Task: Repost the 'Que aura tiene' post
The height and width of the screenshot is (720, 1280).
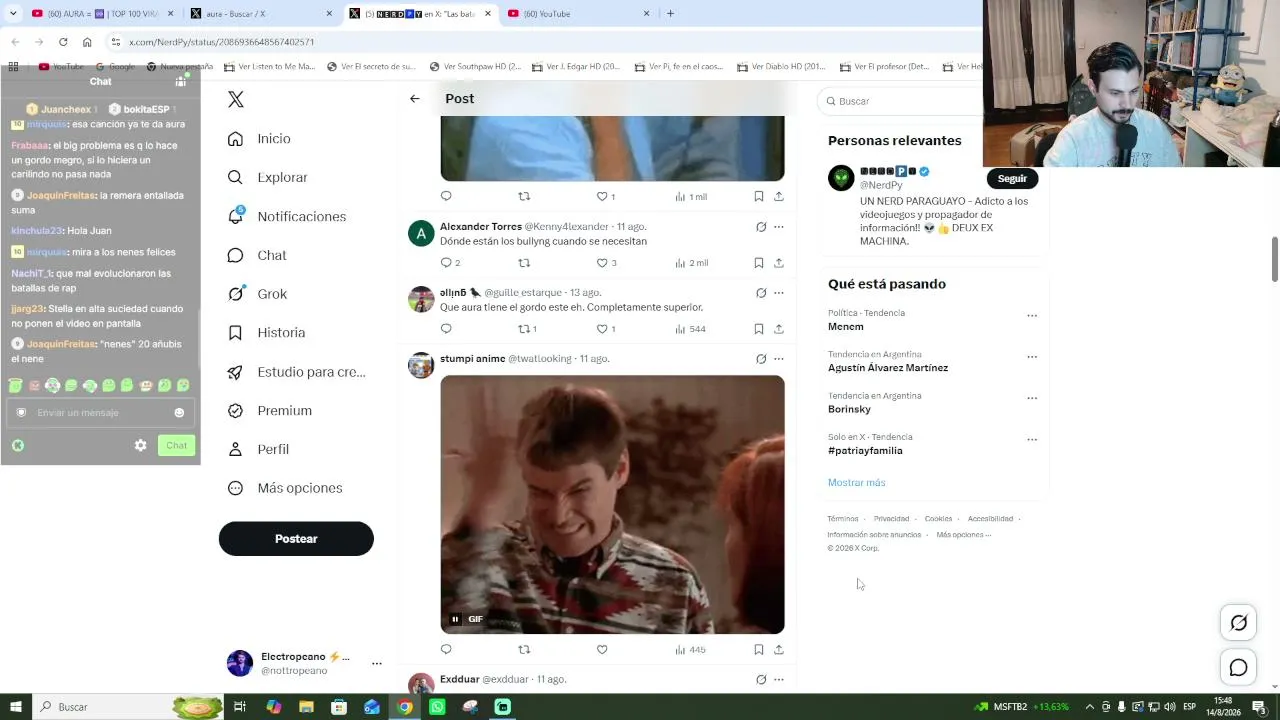Action: coord(524,329)
